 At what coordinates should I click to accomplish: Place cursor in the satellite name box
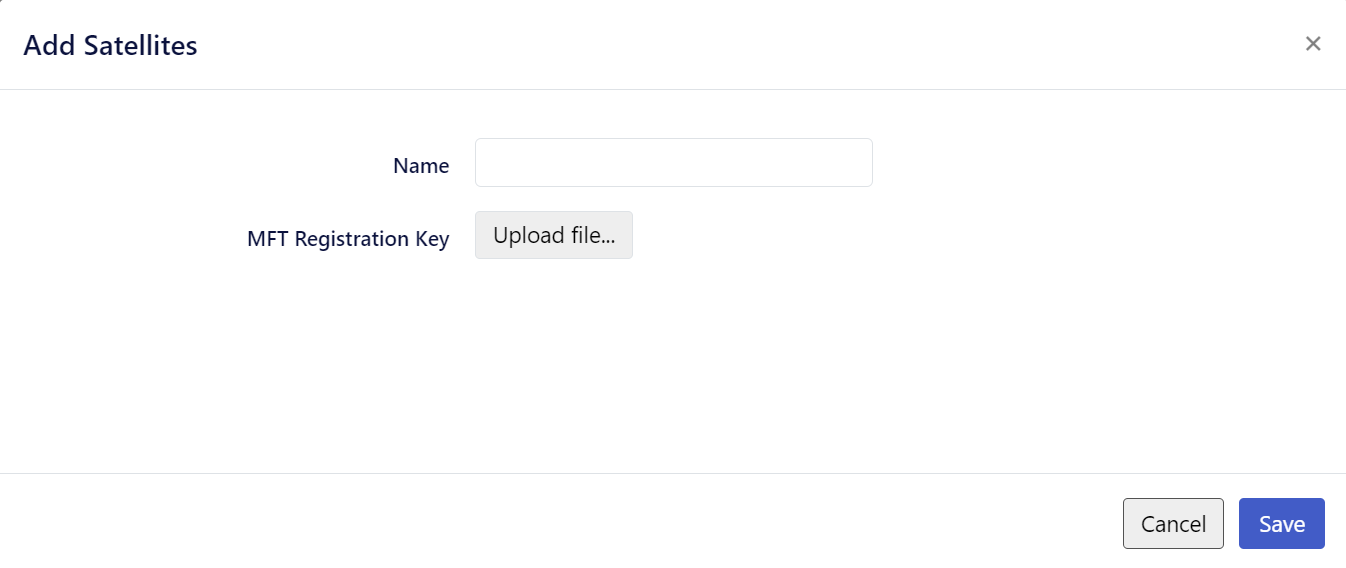[673, 162]
